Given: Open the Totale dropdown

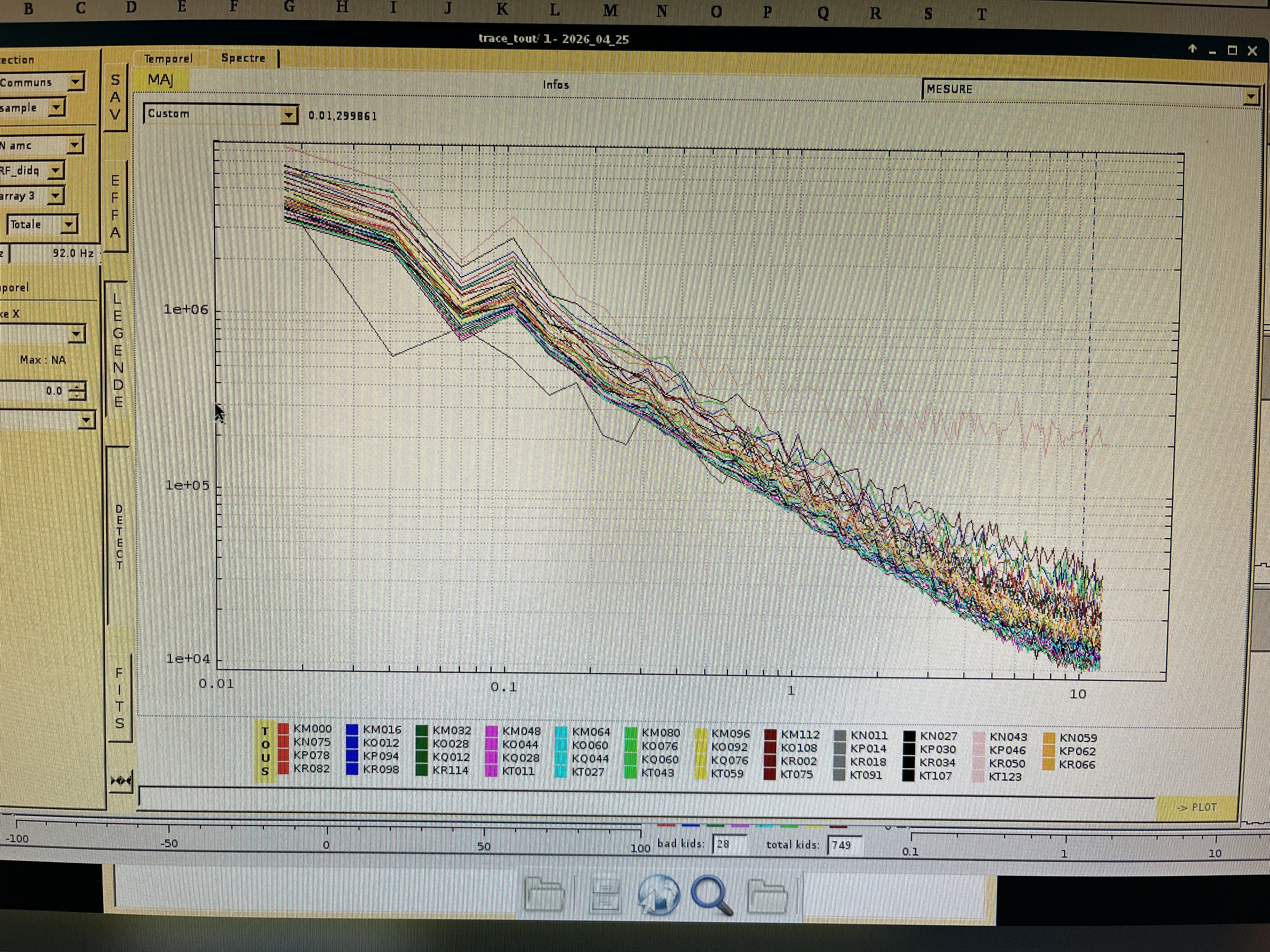Looking at the screenshot, I should tap(43, 224).
